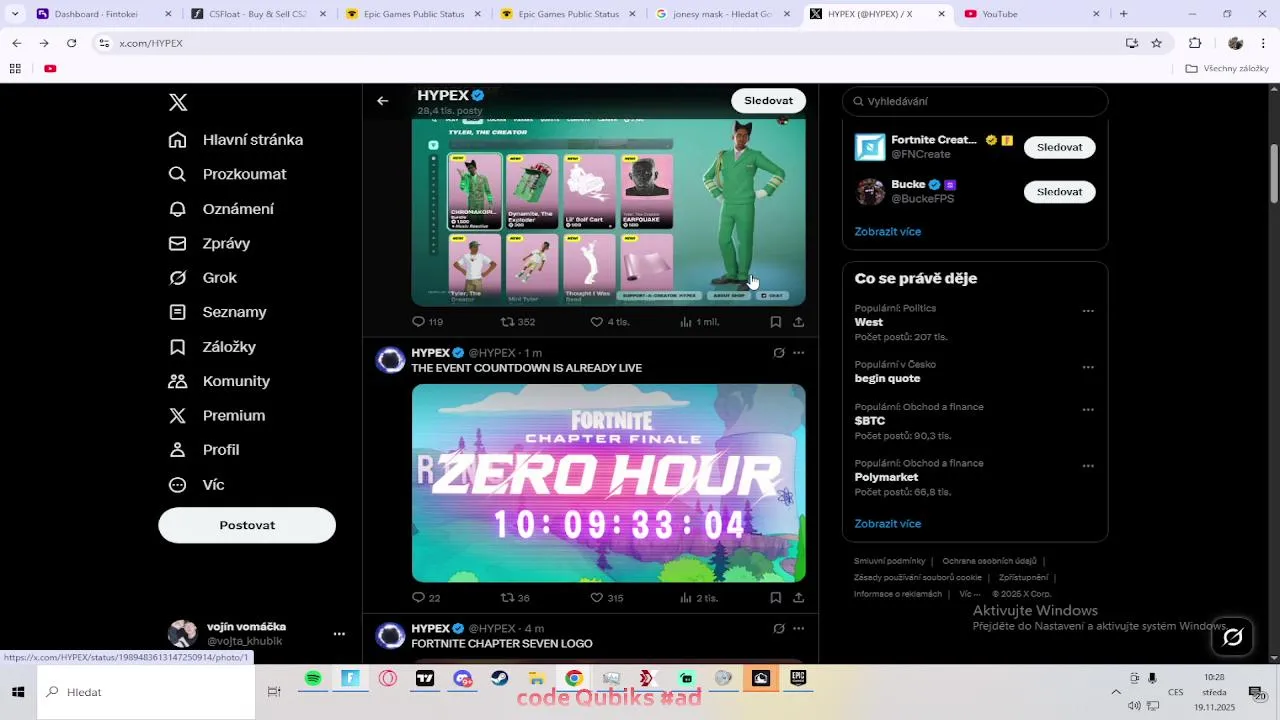Open Epic Games Launcher from taskbar
Screen dimensions: 1280x720
798,678
